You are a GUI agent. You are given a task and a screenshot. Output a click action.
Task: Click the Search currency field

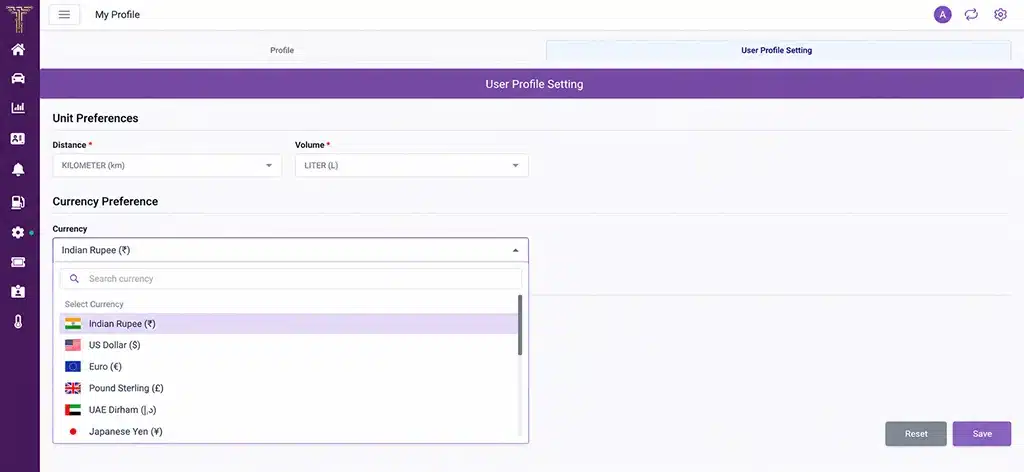coord(291,279)
